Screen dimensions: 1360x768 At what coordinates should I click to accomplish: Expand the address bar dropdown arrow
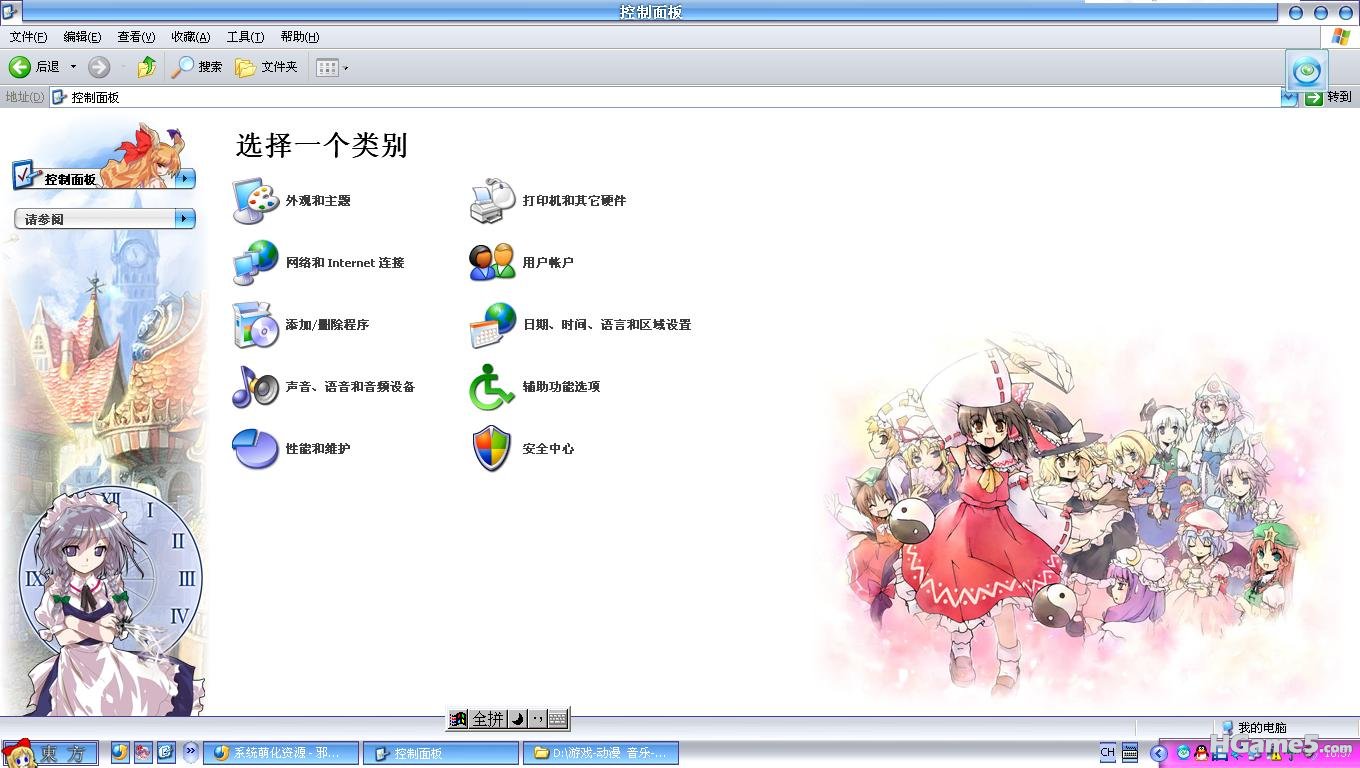click(1289, 97)
